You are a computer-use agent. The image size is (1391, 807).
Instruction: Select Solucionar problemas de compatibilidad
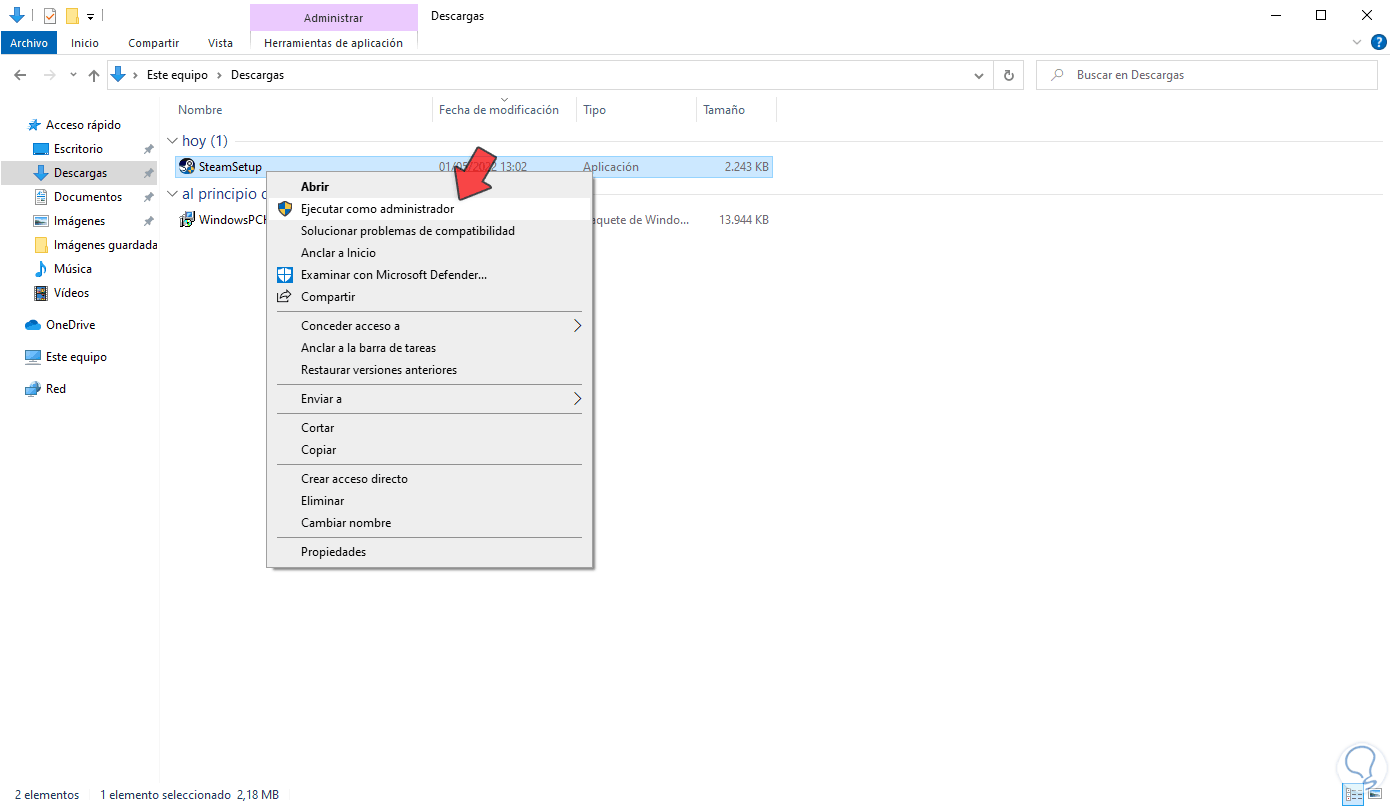(x=430, y=231)
